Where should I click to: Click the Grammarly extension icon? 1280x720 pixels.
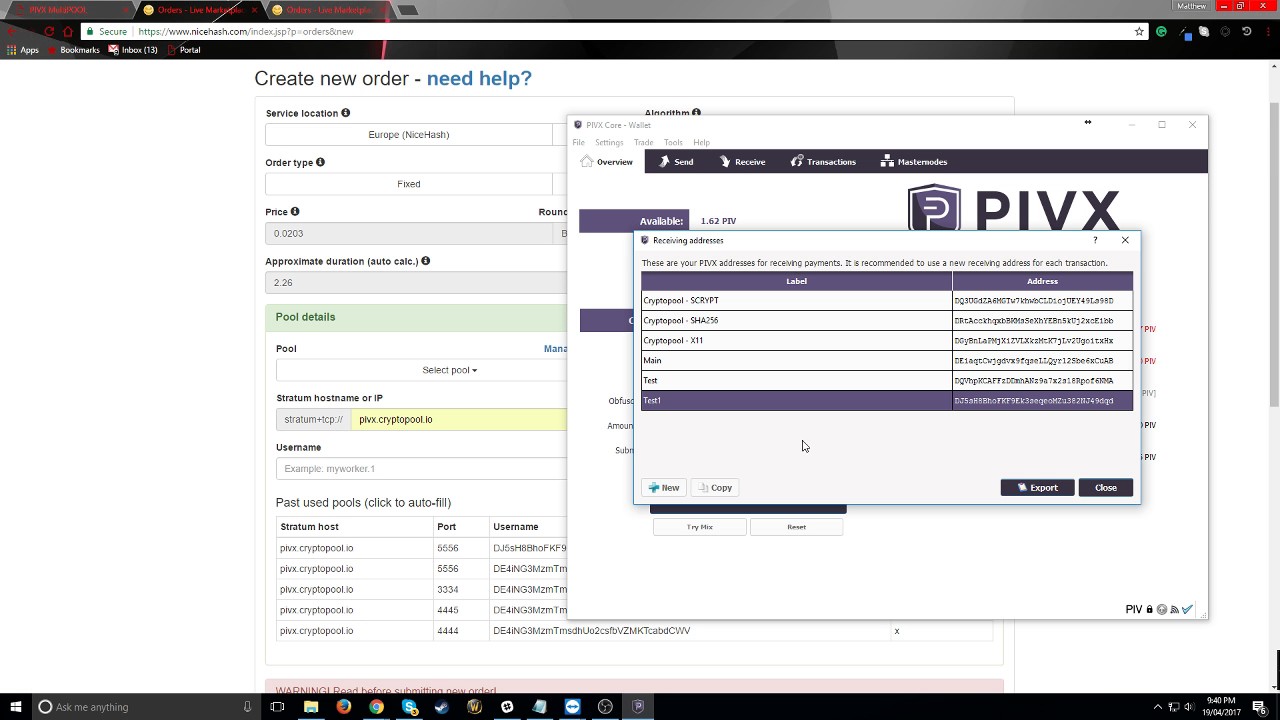click(1161, 32)
